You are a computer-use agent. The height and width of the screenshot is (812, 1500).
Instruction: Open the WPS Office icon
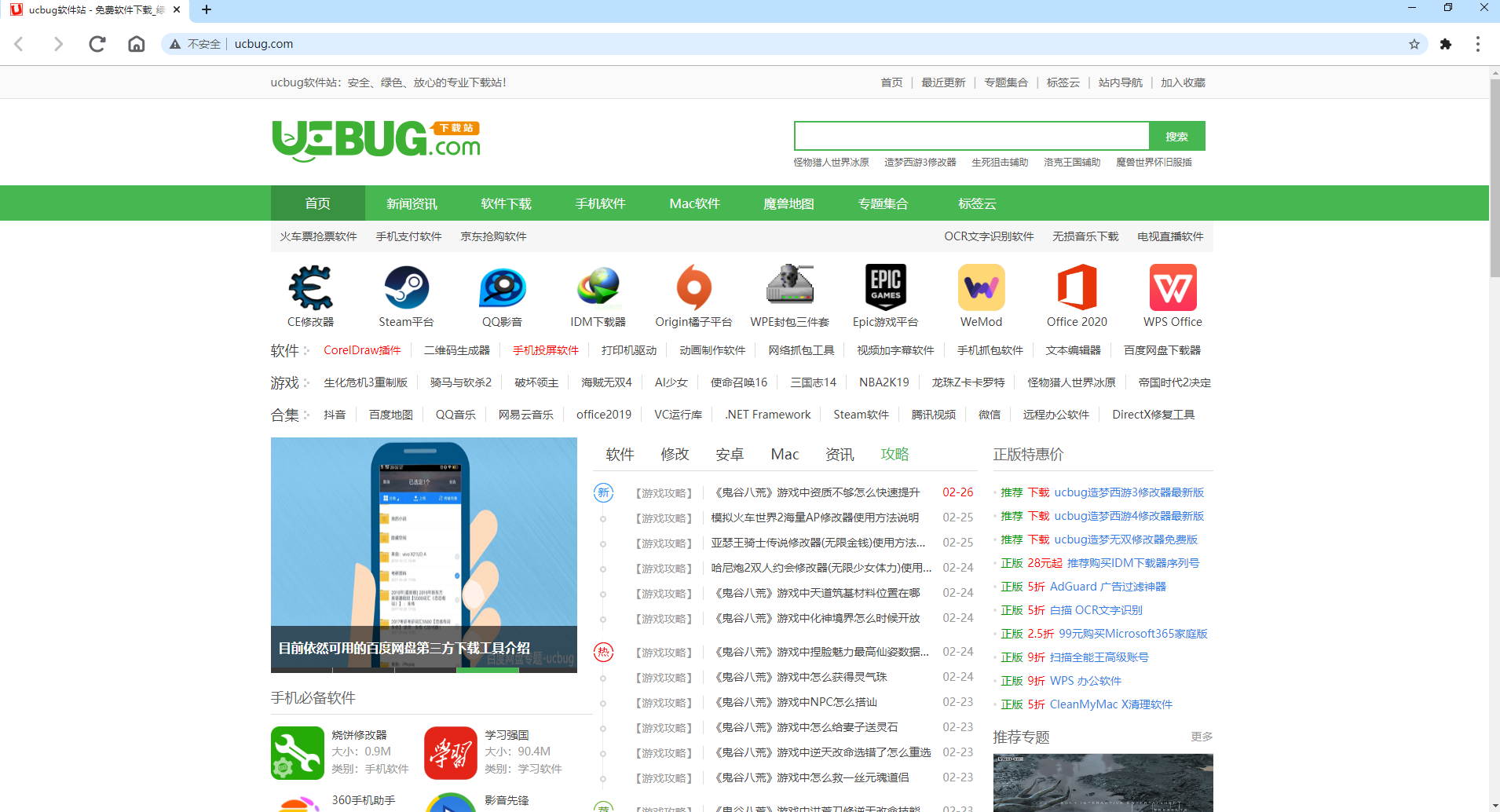coord(1173,287)
